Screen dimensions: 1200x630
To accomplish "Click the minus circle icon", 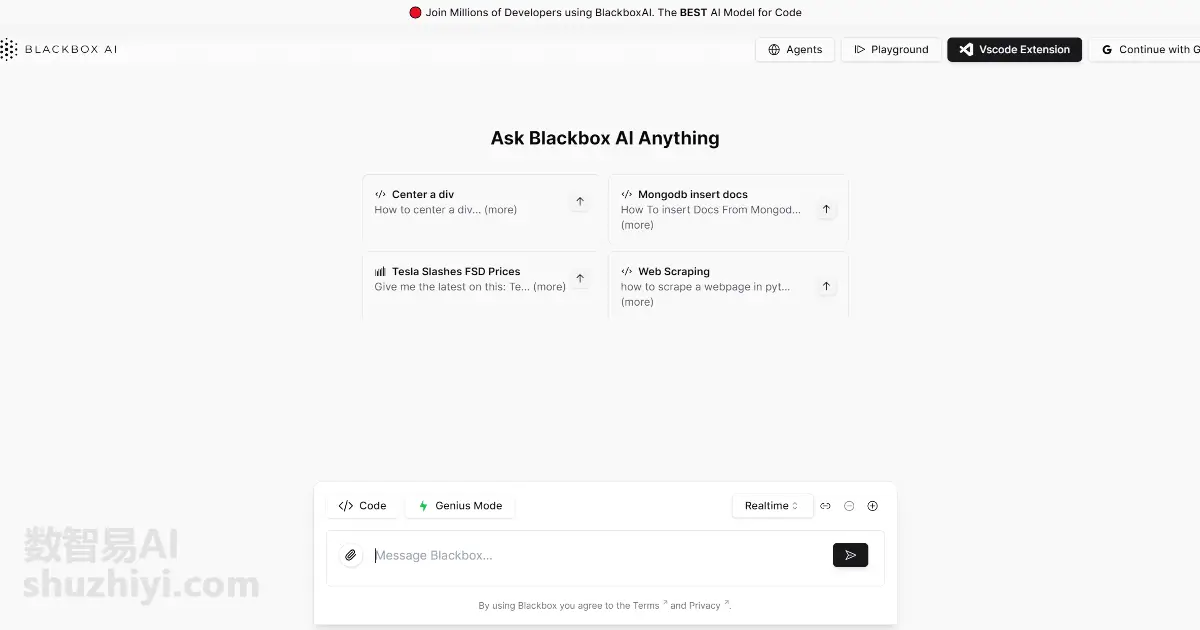I will (x=849, y=506).
